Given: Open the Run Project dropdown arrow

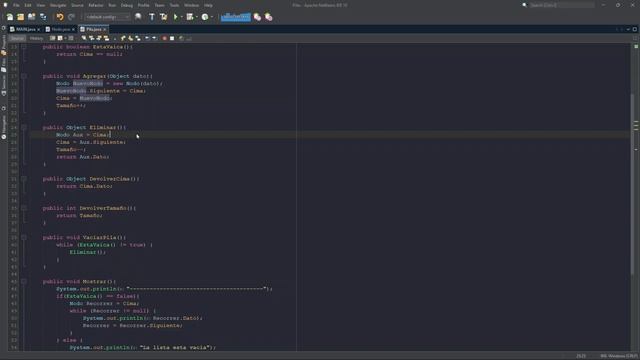Looking at the screenshot, I should [x=181, y=17].
